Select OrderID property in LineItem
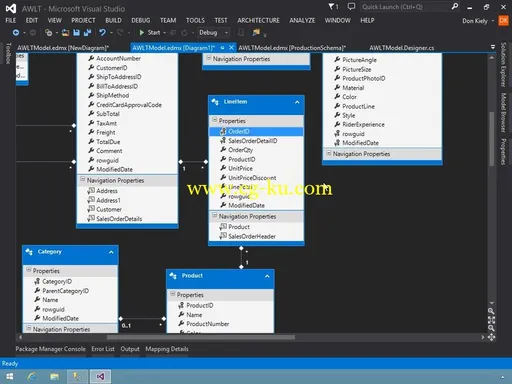This screenshot has width=512, height=384. [x=256, y=131]
